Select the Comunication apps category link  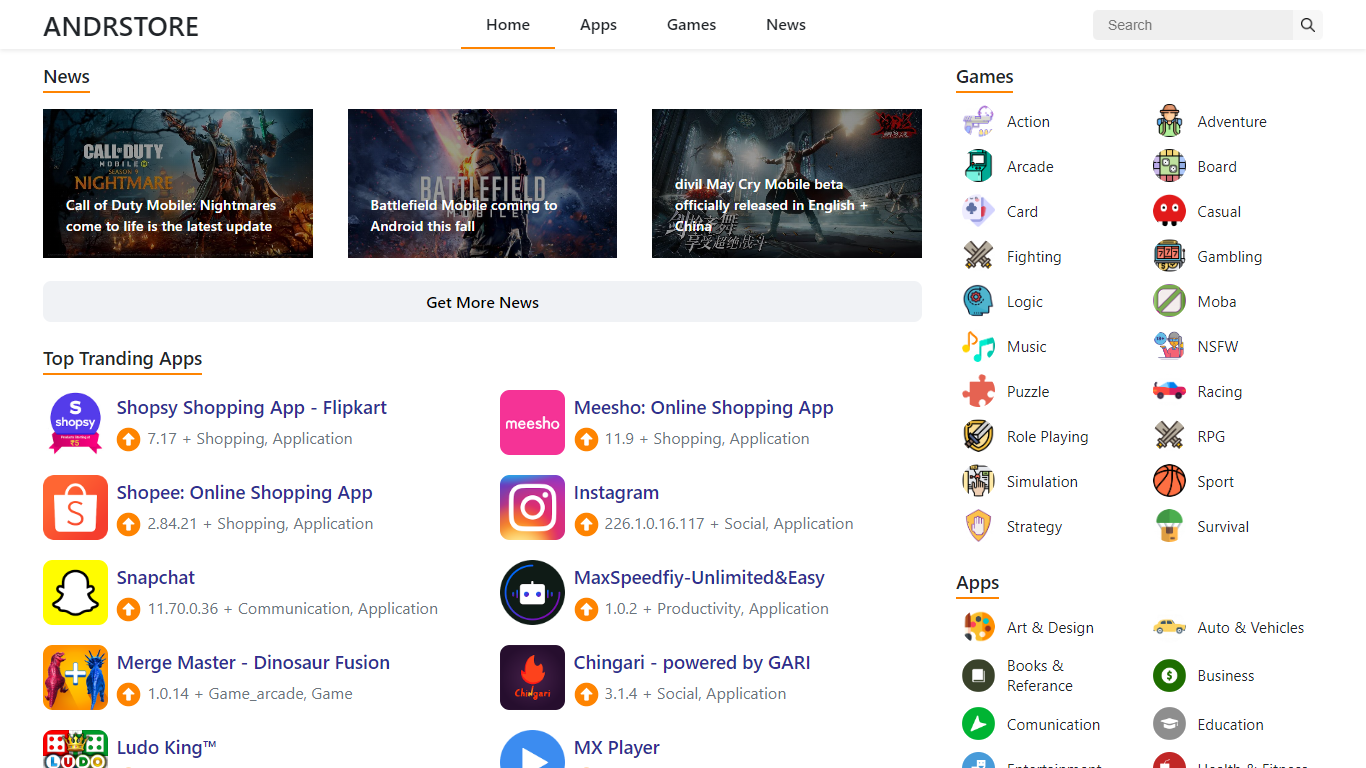pyautogui.click(x=1053, y=724)
